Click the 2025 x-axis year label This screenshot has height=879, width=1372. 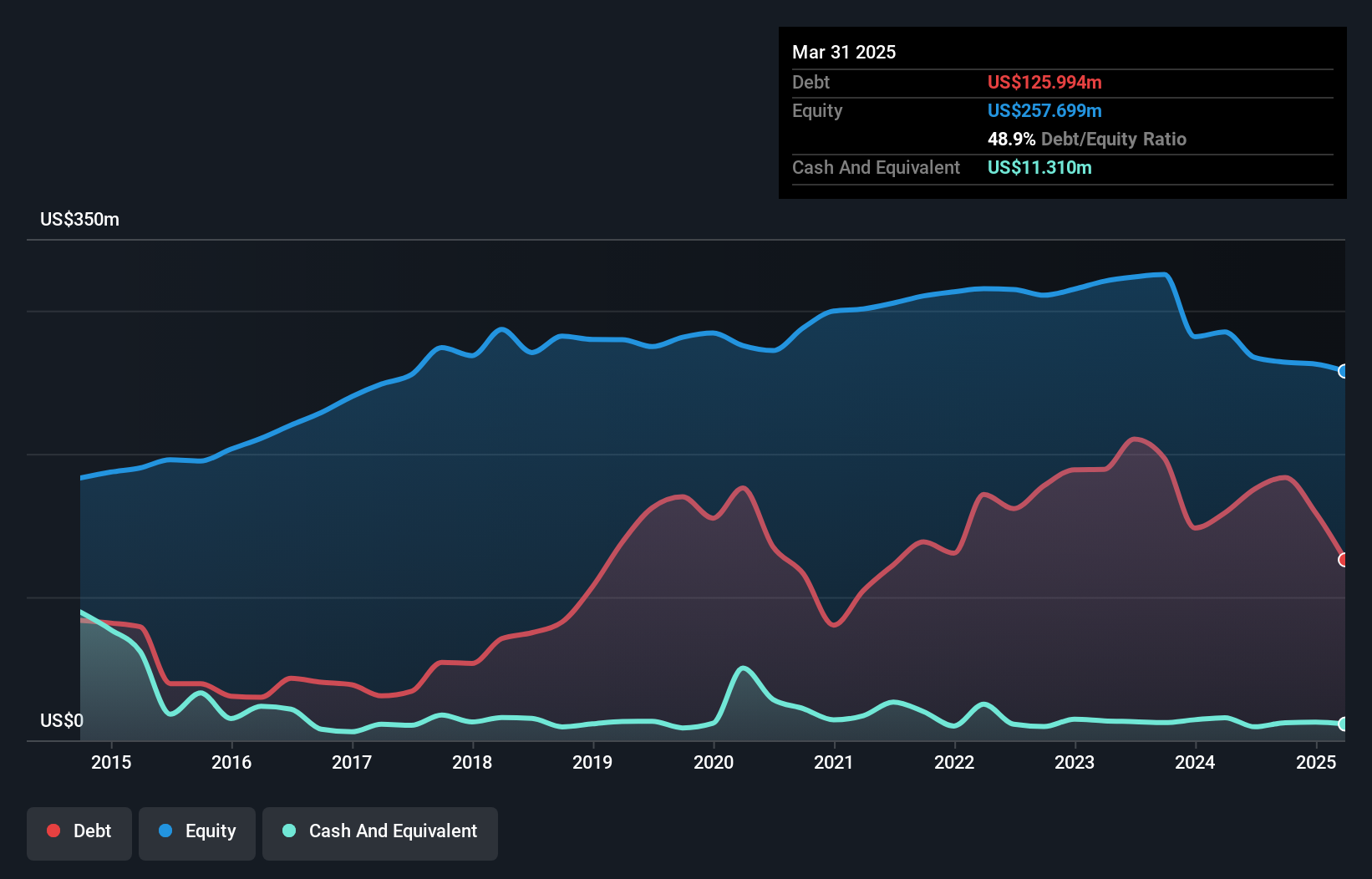(1316, 762)
